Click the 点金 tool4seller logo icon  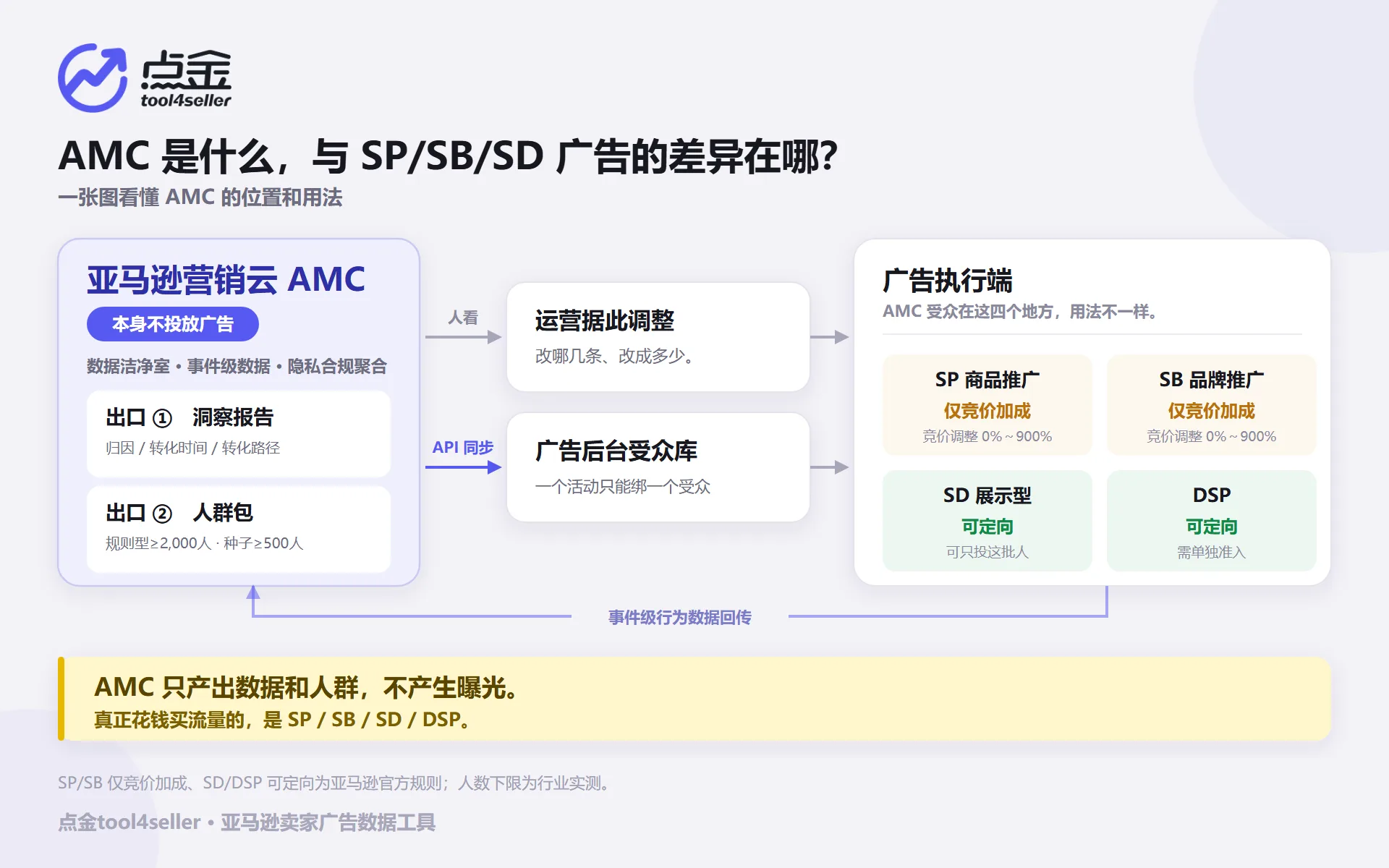pyautogui.click(x=93, y=78)
